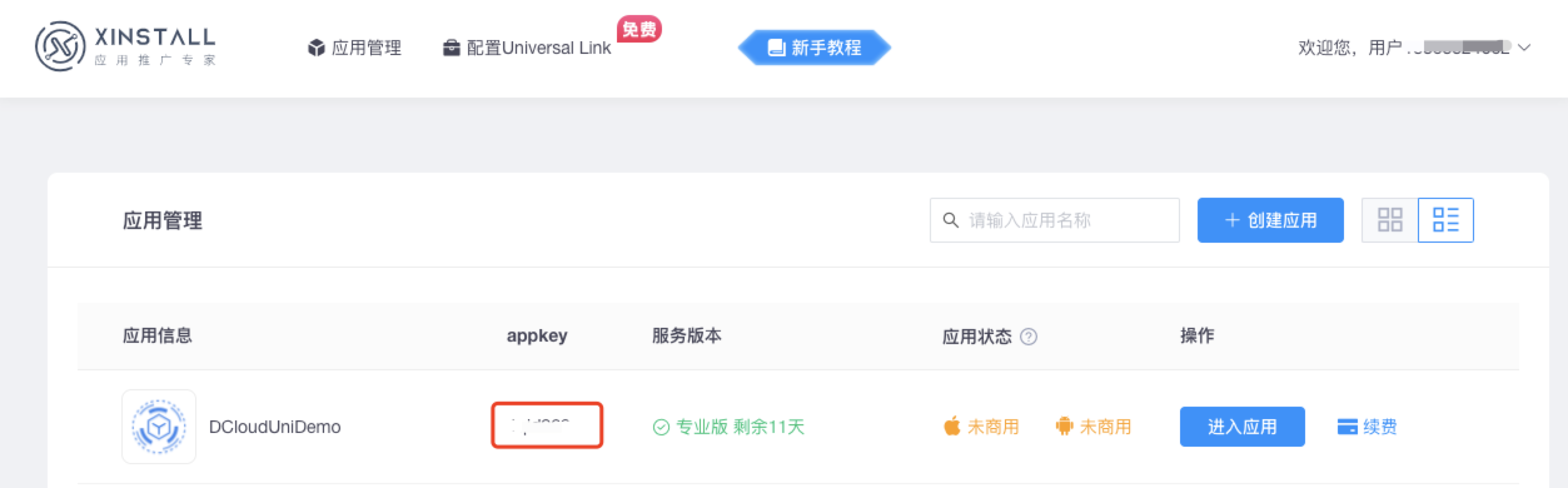
Task: Click the highlighted appkey cell
Action: coord(546,425)
